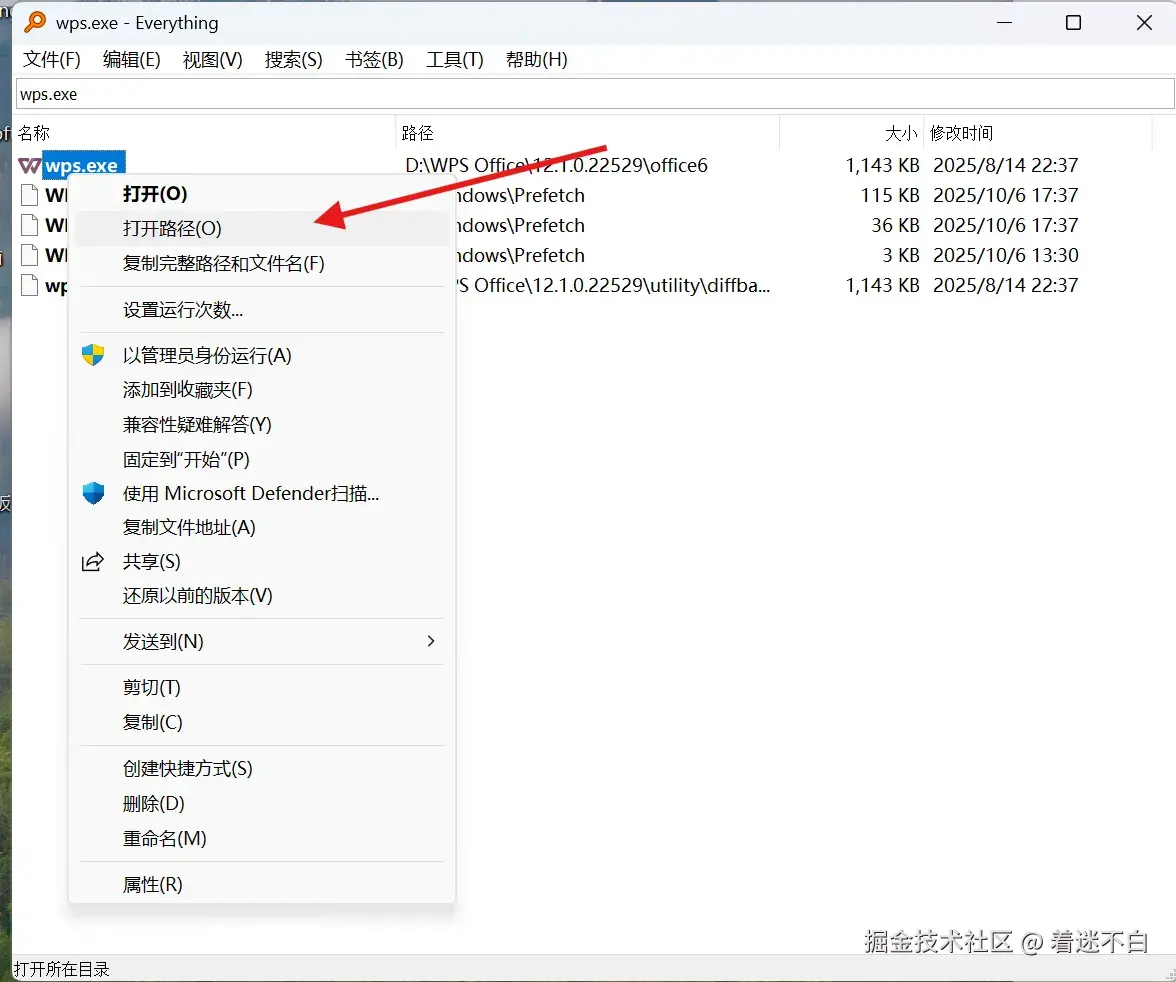The image size is (1176, 982).
Task: Click the shield icon for run as administrator
Action: 93,355
